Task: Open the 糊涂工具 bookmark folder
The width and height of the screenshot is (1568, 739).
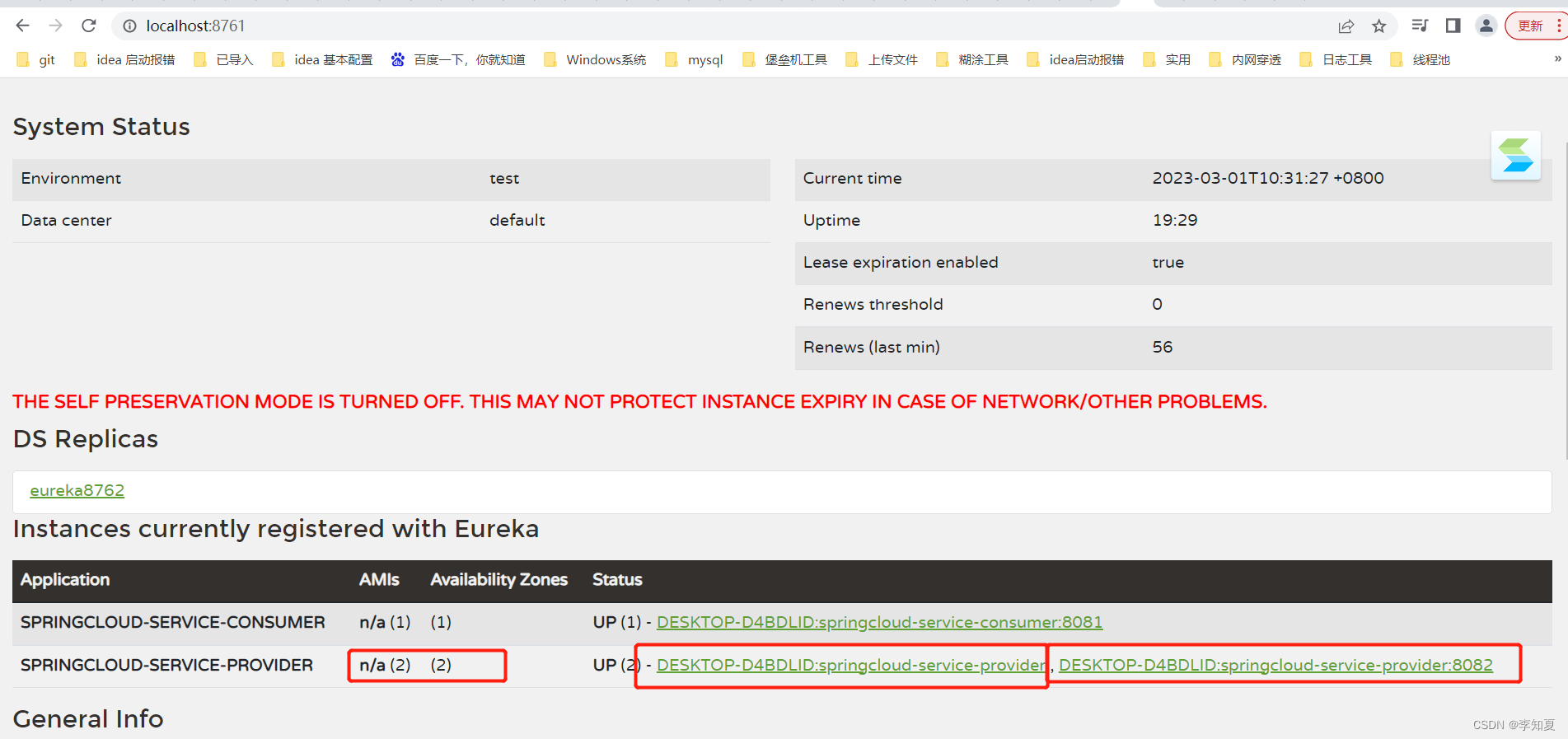Action: coord(972,59)
